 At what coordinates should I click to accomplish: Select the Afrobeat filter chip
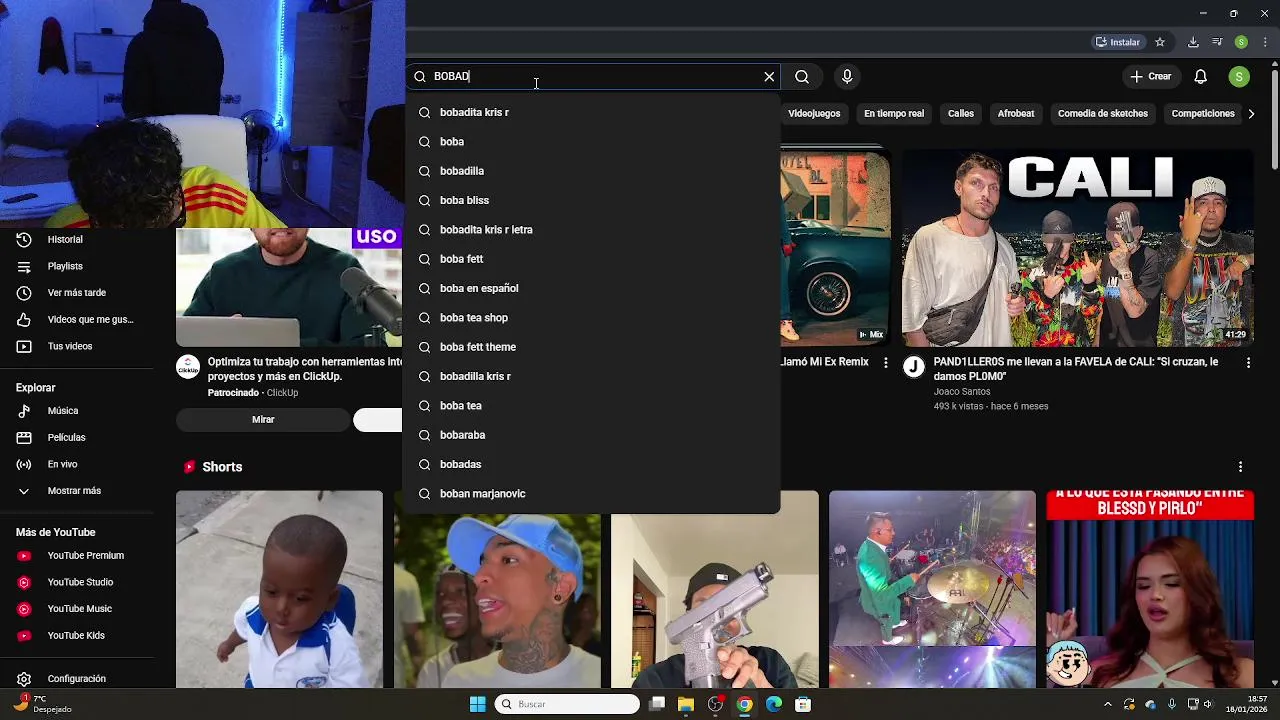click(1016, 113)
